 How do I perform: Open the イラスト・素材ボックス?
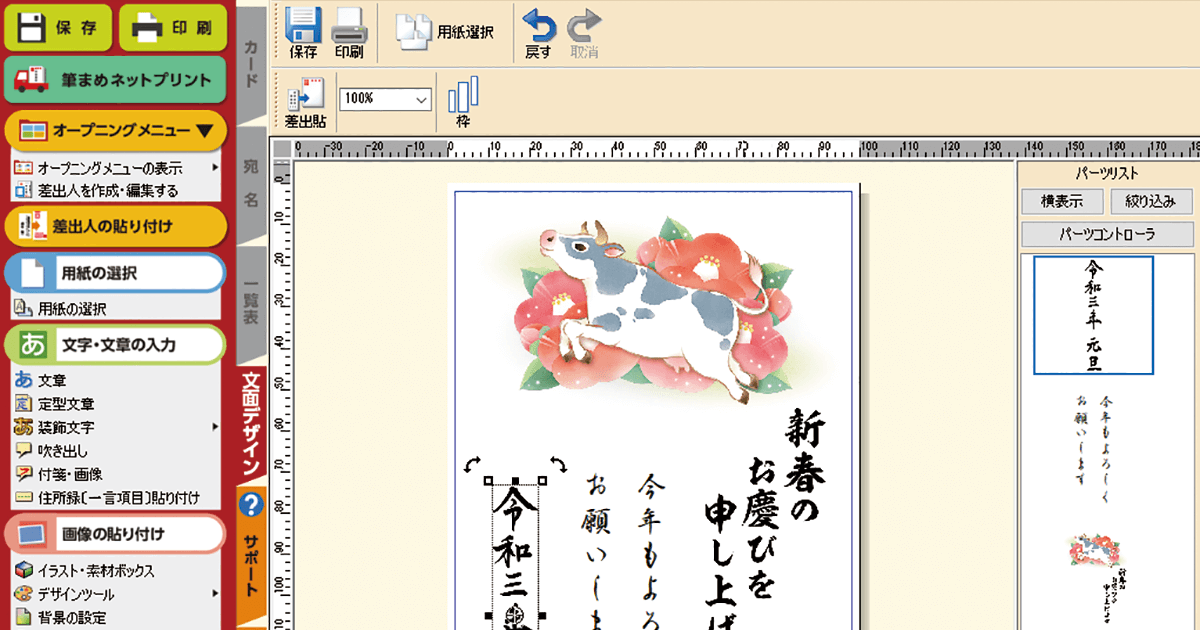[x=85, y=571]
